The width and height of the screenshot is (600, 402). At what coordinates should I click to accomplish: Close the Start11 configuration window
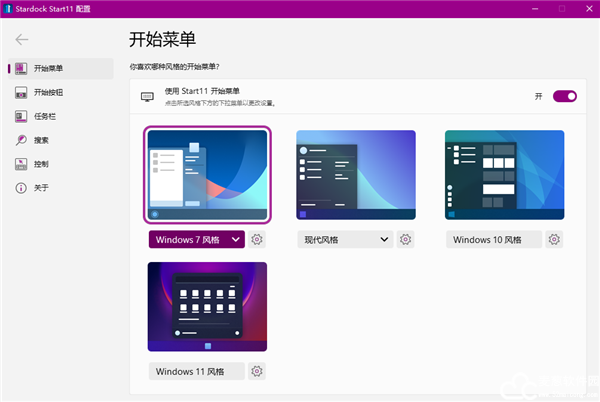pos(589,8)
